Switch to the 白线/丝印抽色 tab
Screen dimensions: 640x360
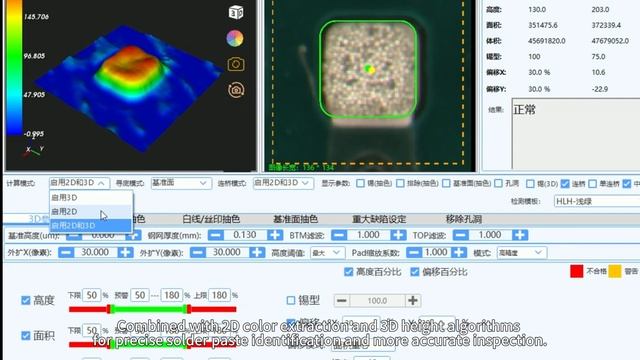[211, 219]
